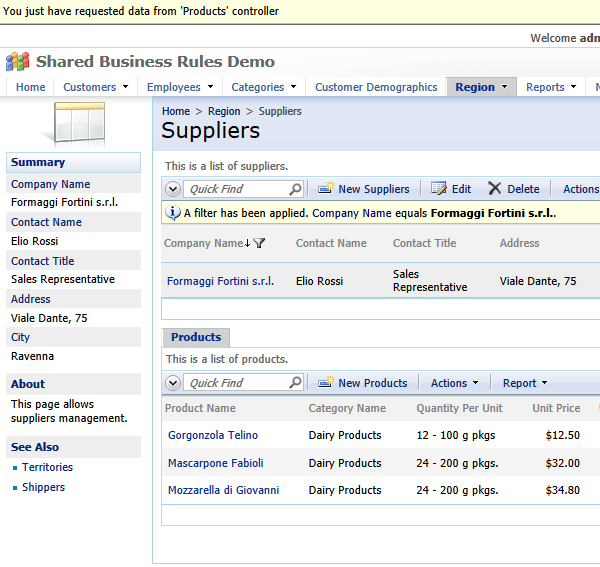Click Company Name link in filter message
This screenshot has width=600, height=567.
tap(352, 213)
